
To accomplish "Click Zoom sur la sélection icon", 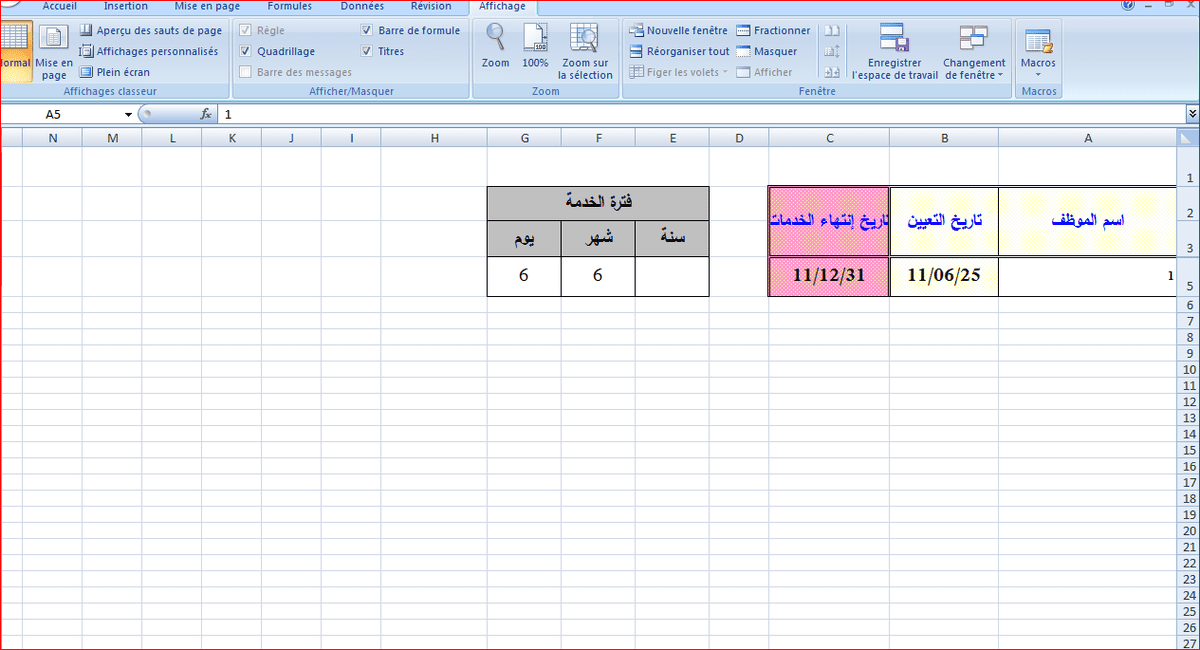I will coord(584,39).
